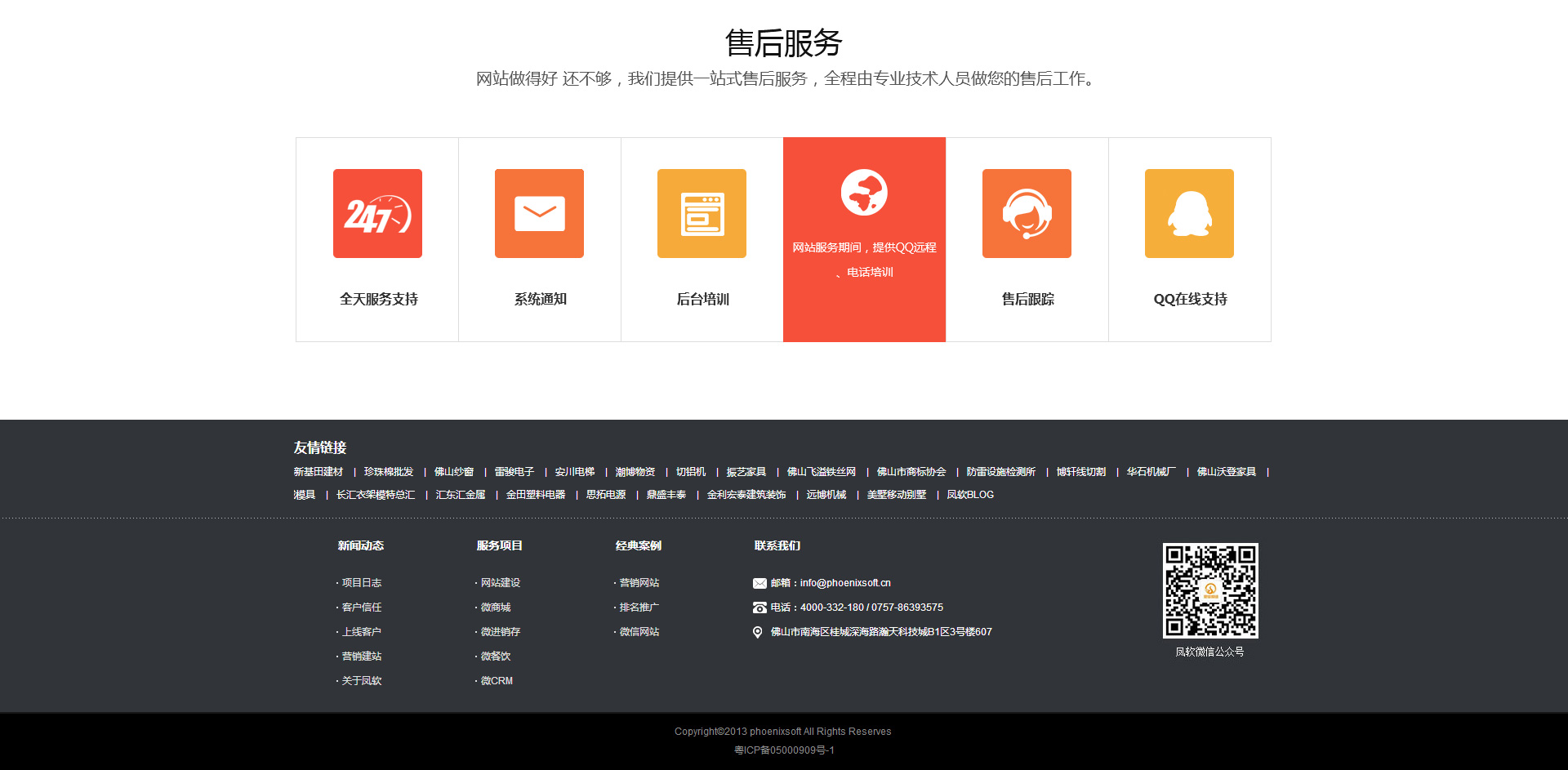
Task: Click the backend training window icon
Action: click(x=702, y=214)
